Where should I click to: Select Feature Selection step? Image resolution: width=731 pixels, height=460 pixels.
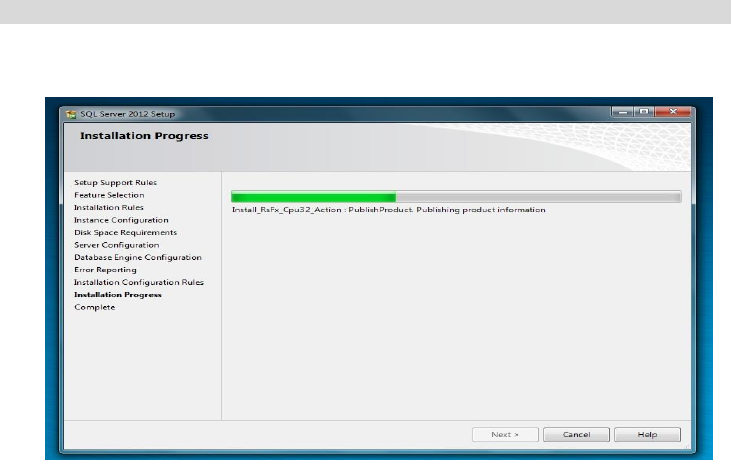click(x=109, y=195)
